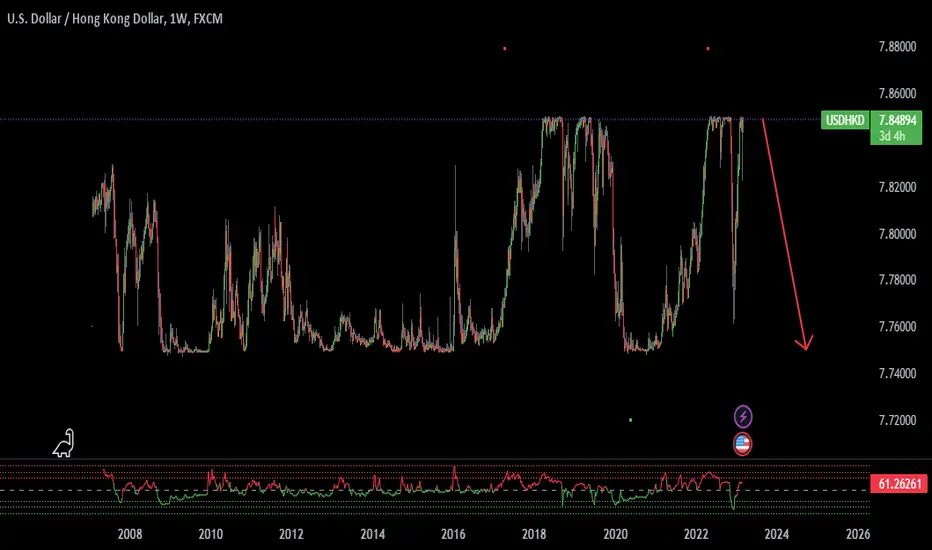The image size is (932, 550).
Task: Click the 2022 time axis label
Action: [x=696, y=534]
